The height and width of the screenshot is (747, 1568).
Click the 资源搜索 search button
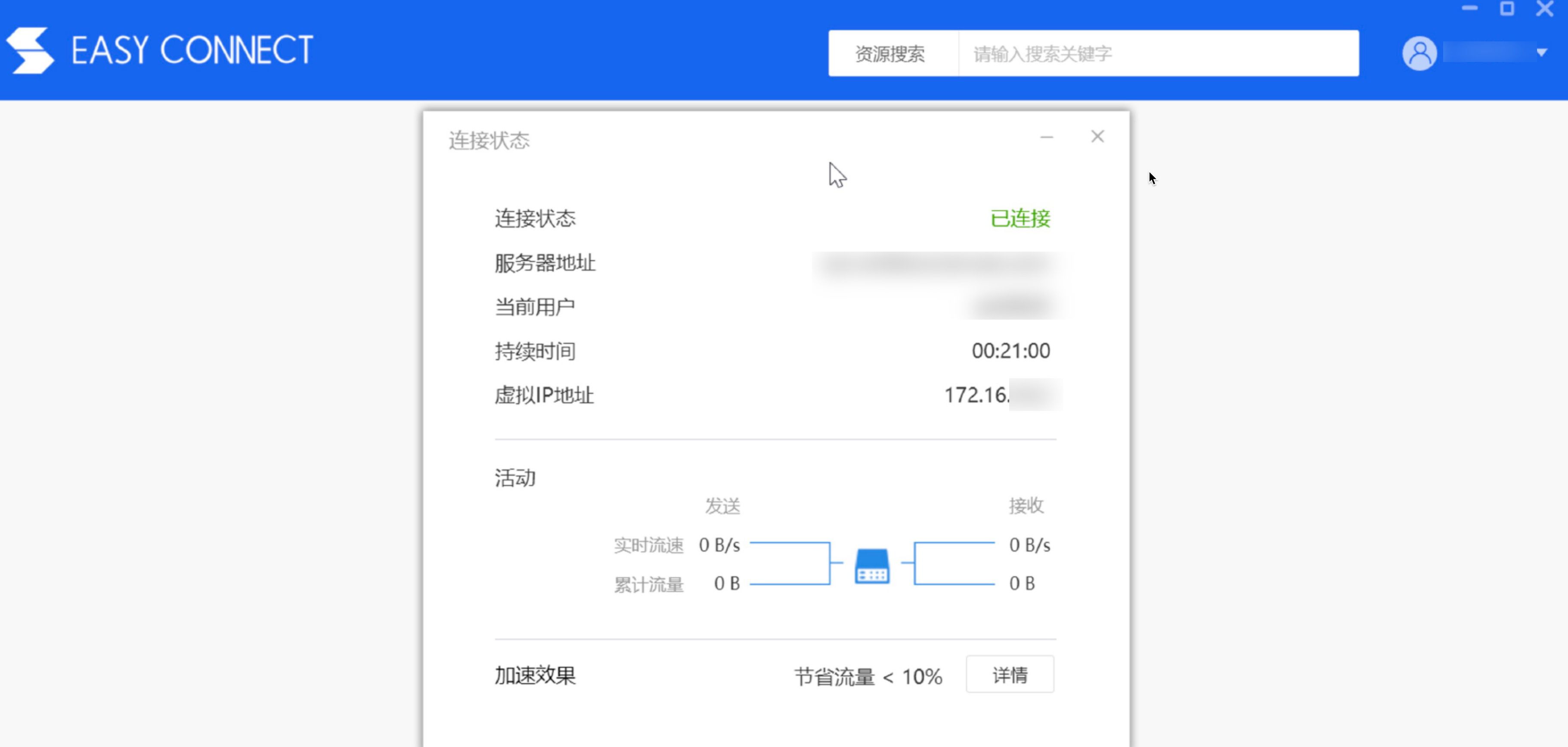point(890,53)
